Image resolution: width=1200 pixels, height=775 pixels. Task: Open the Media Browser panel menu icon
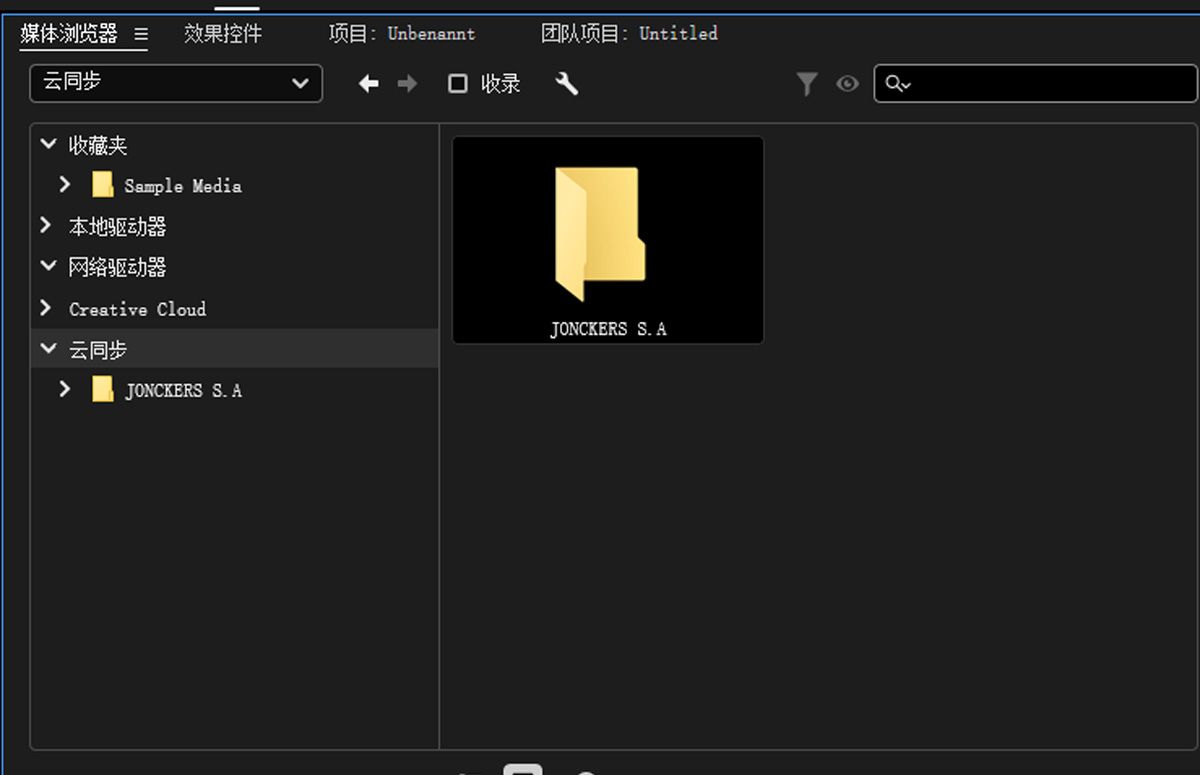pos(141,34)
